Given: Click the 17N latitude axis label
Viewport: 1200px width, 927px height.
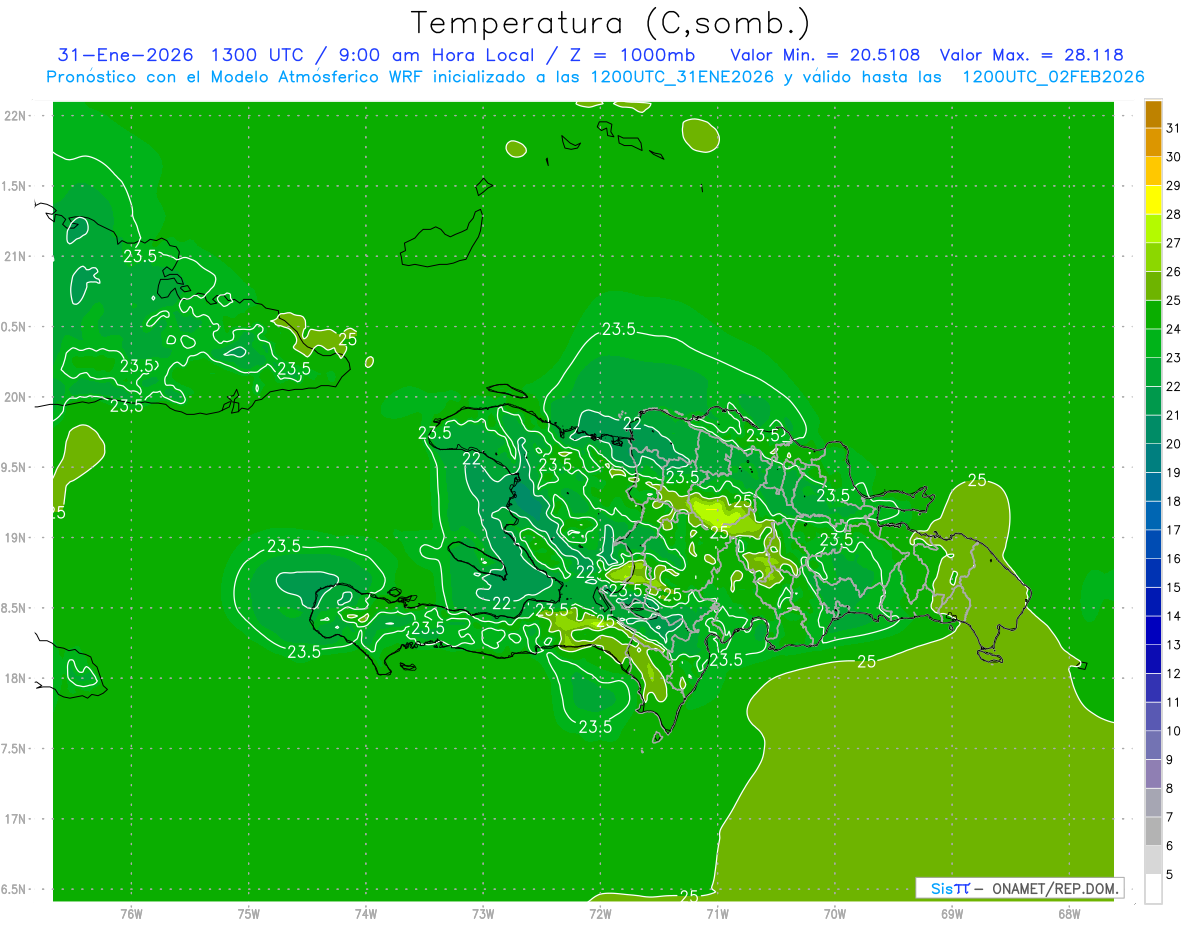Looking at the screenshot, I should click(15, 819).
